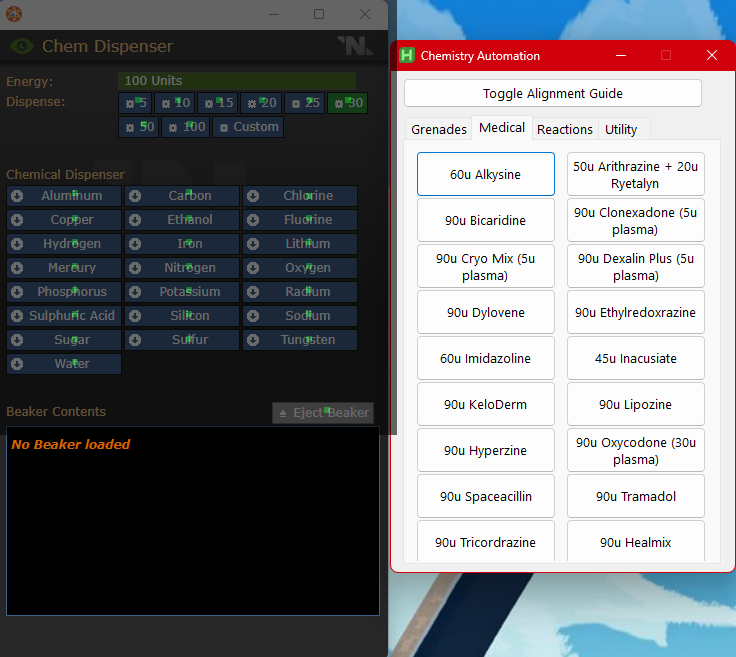Click the arrow icon beside Sulphuric Acid
Viewport: 736px width, 657px height.
(x=17, y=316)
